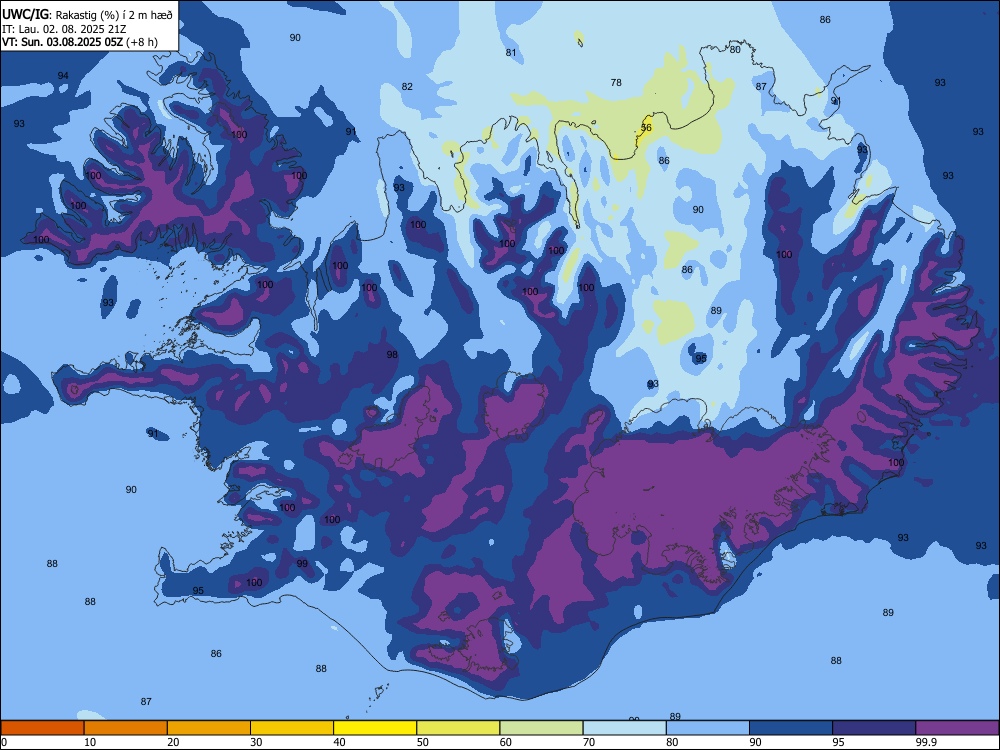Viewport: 1000px width, 750px height.
Task: Click the bright yellow 40–50 legend swatch
Action: (375, 728)
